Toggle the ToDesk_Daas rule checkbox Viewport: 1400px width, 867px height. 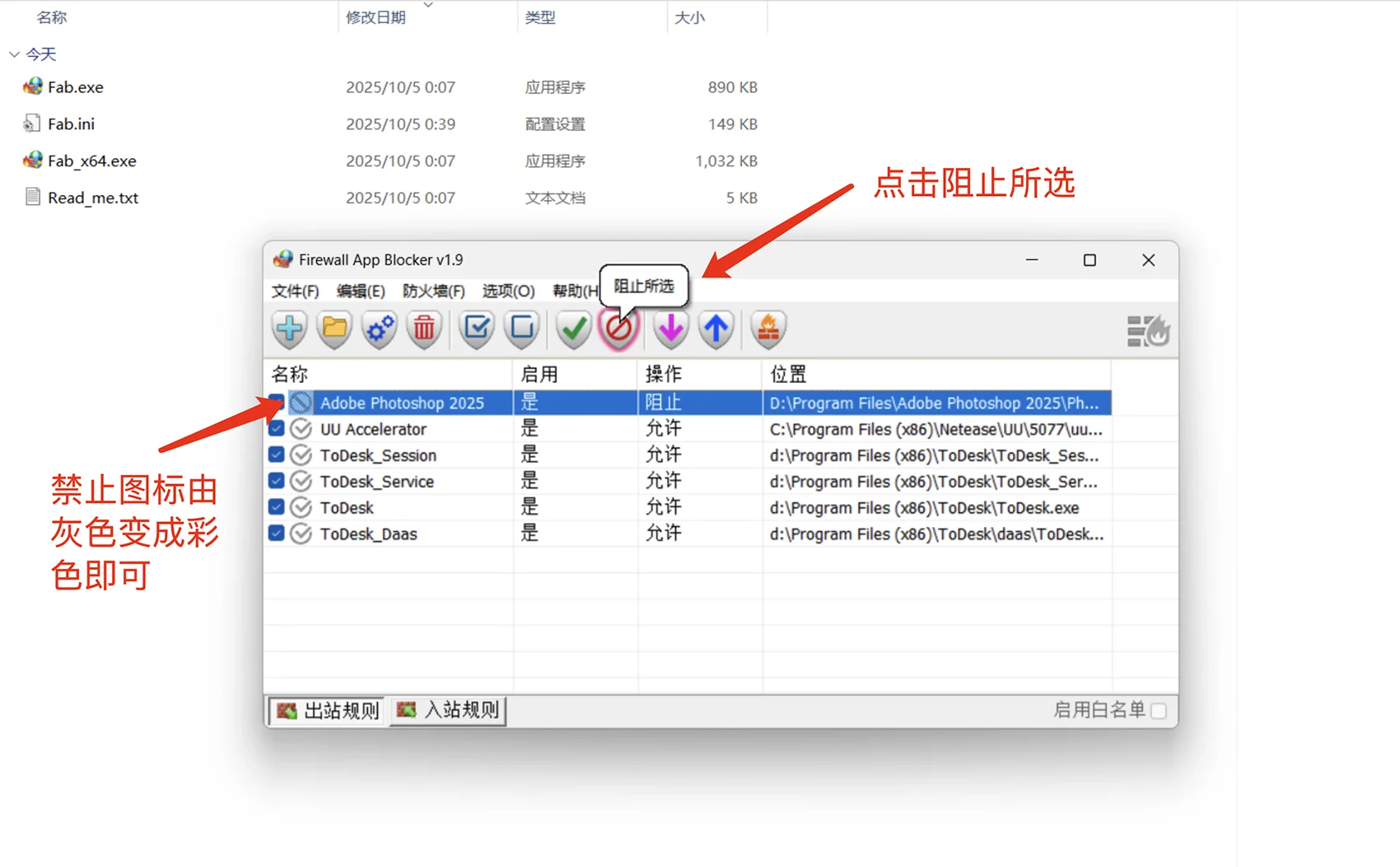click(x=277, y=534)
